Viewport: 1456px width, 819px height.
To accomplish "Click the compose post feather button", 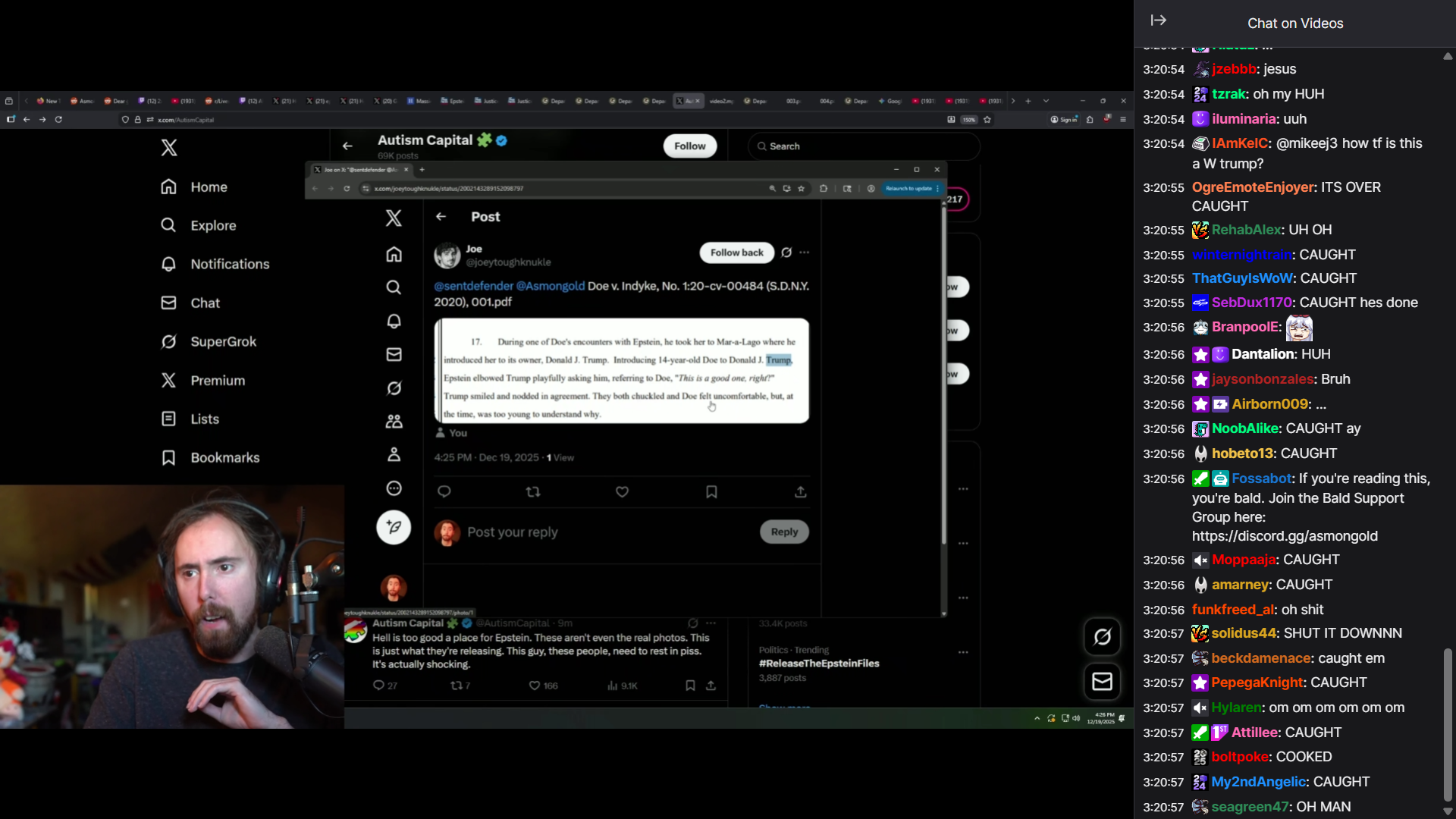I will click(x=394, y=527).
